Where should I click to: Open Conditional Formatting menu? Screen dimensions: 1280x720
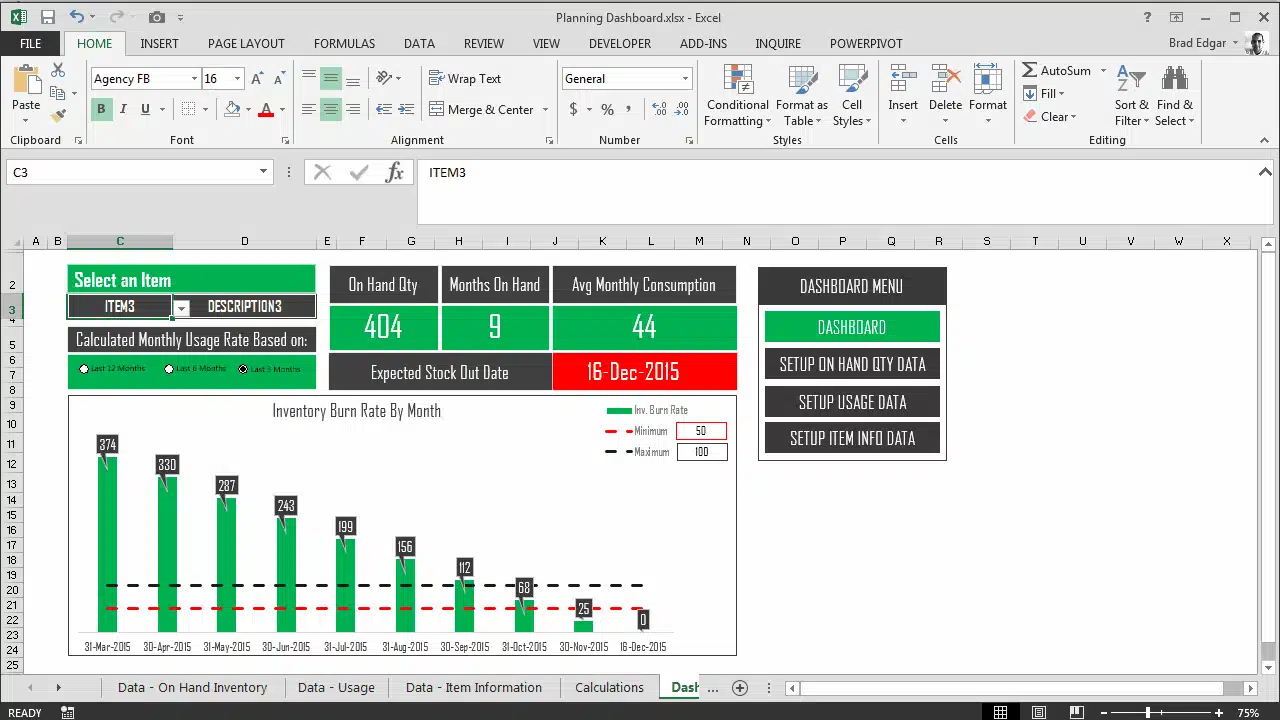737,96
